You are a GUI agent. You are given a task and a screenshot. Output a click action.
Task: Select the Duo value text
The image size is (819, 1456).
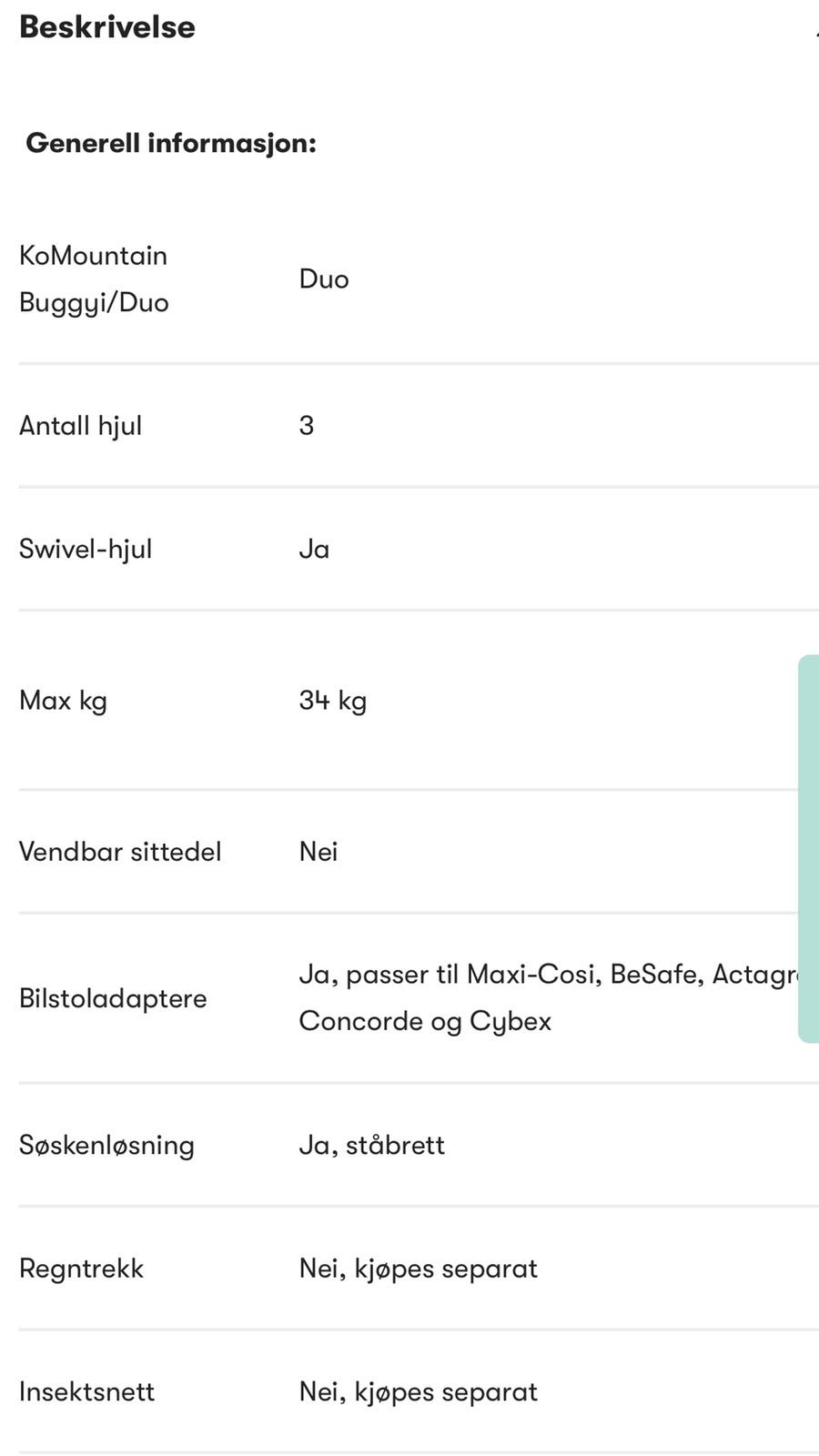(x=324, y=278)
